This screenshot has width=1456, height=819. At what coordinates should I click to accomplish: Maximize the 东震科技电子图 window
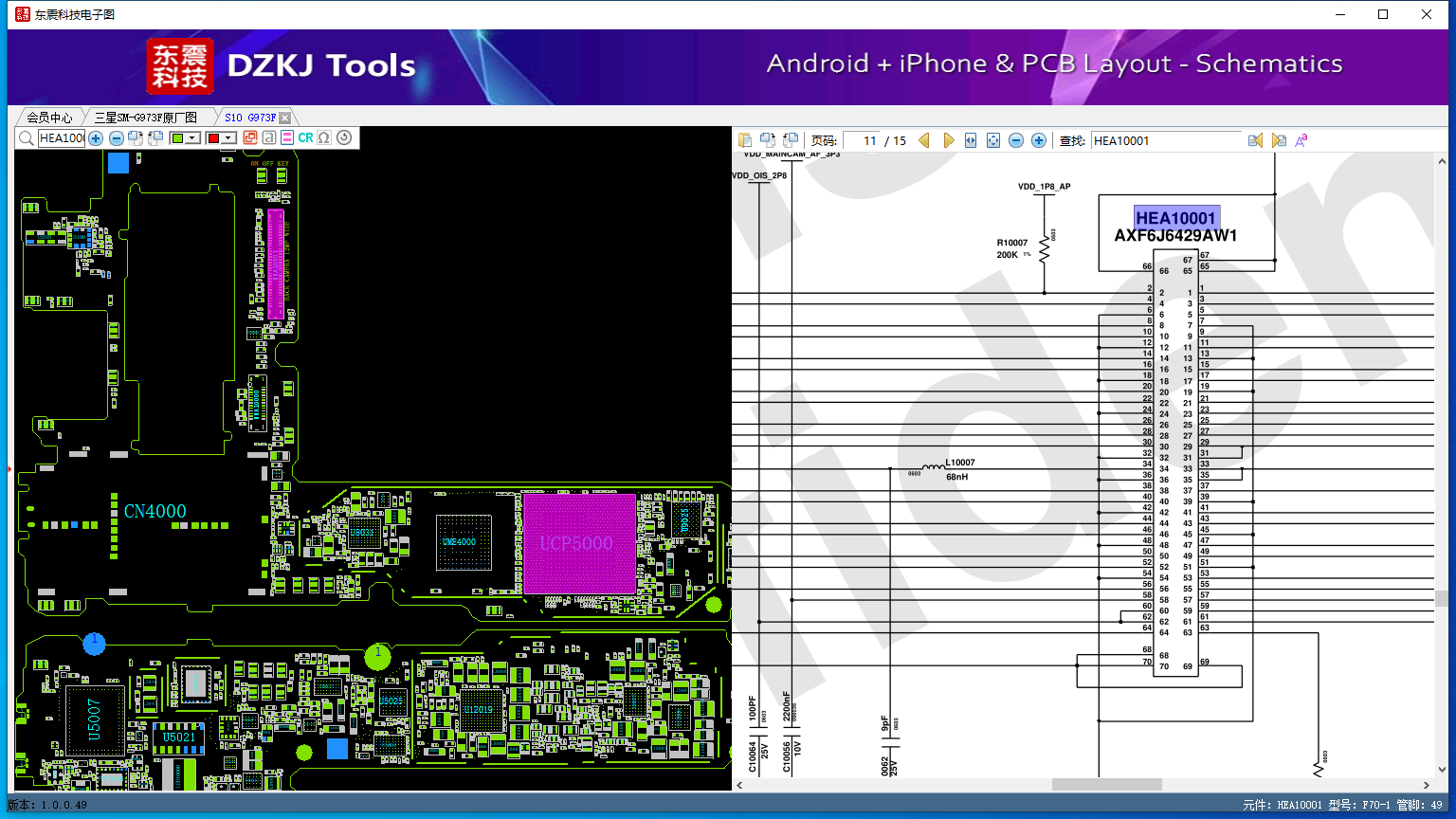[x=1383, y=14]
